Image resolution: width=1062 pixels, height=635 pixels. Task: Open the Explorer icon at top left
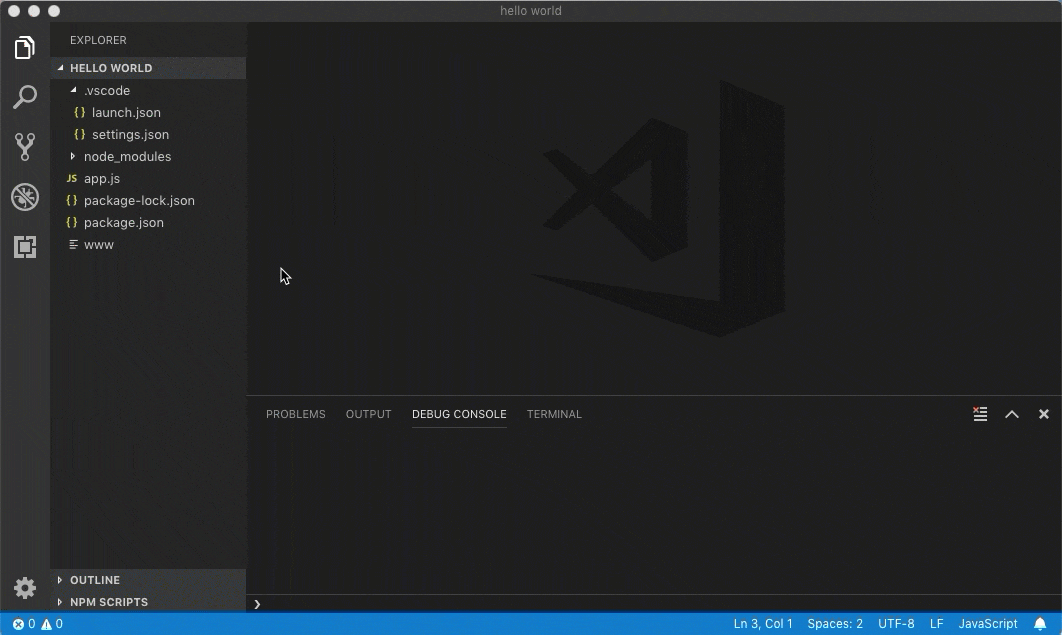click(24, 47)
